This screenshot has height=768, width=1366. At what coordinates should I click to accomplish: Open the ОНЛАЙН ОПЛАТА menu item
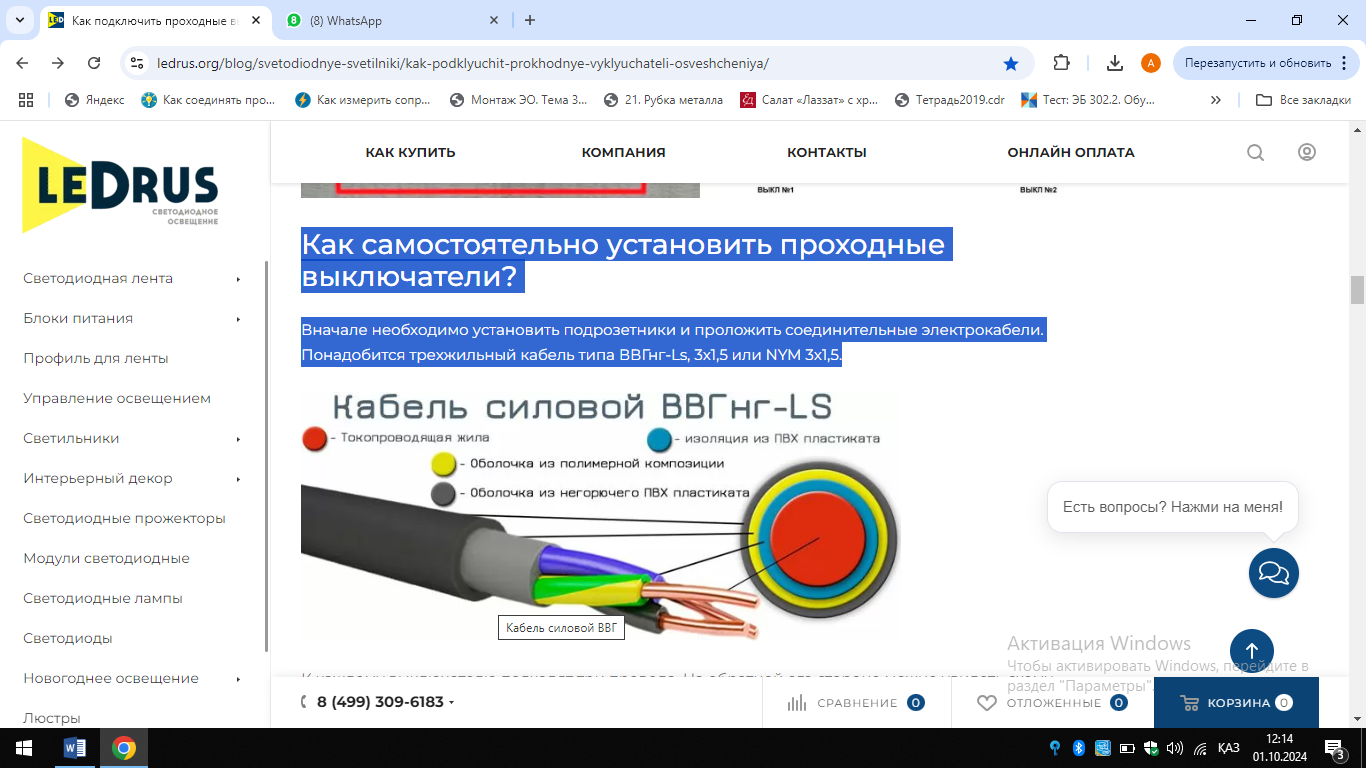pos(1071,153)
